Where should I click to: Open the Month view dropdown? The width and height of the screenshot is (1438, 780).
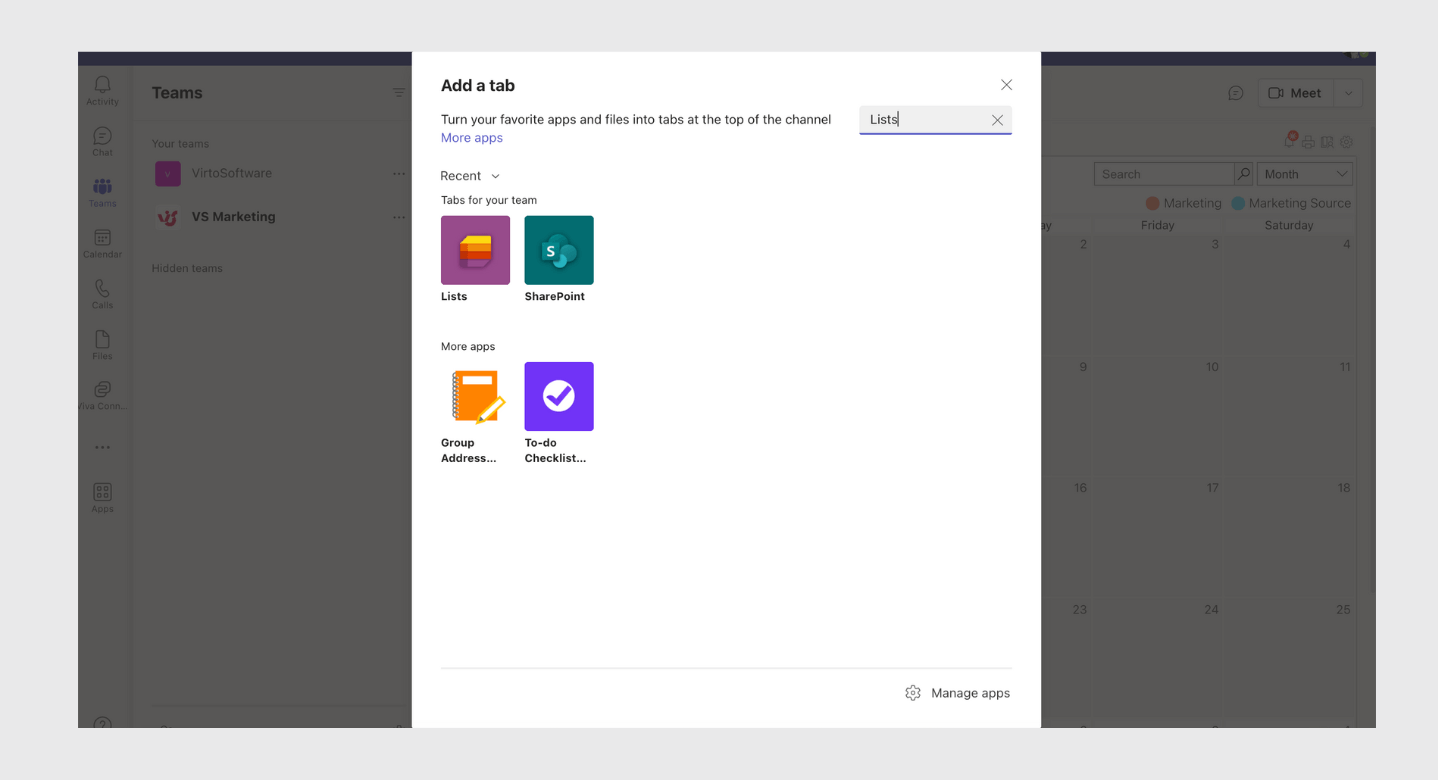click(x=1304, y=173)
